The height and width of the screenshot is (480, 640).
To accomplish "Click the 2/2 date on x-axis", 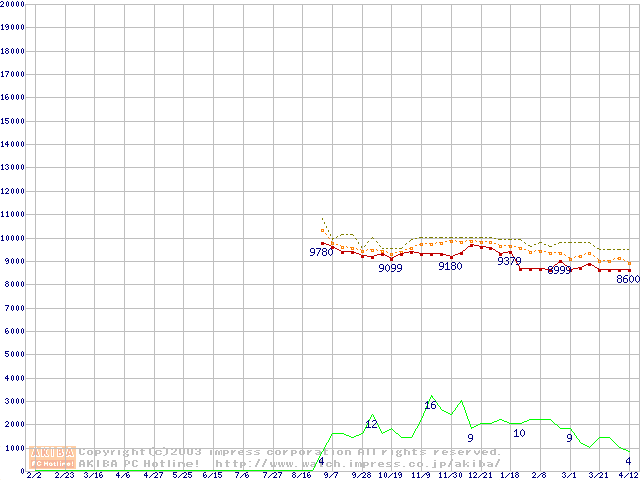I will (33, 476).
